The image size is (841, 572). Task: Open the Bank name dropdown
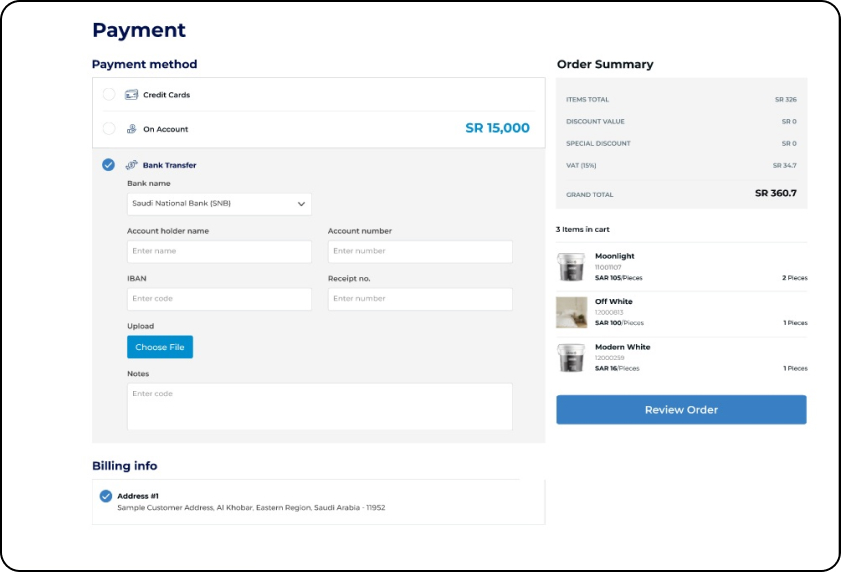coord(219,204)
